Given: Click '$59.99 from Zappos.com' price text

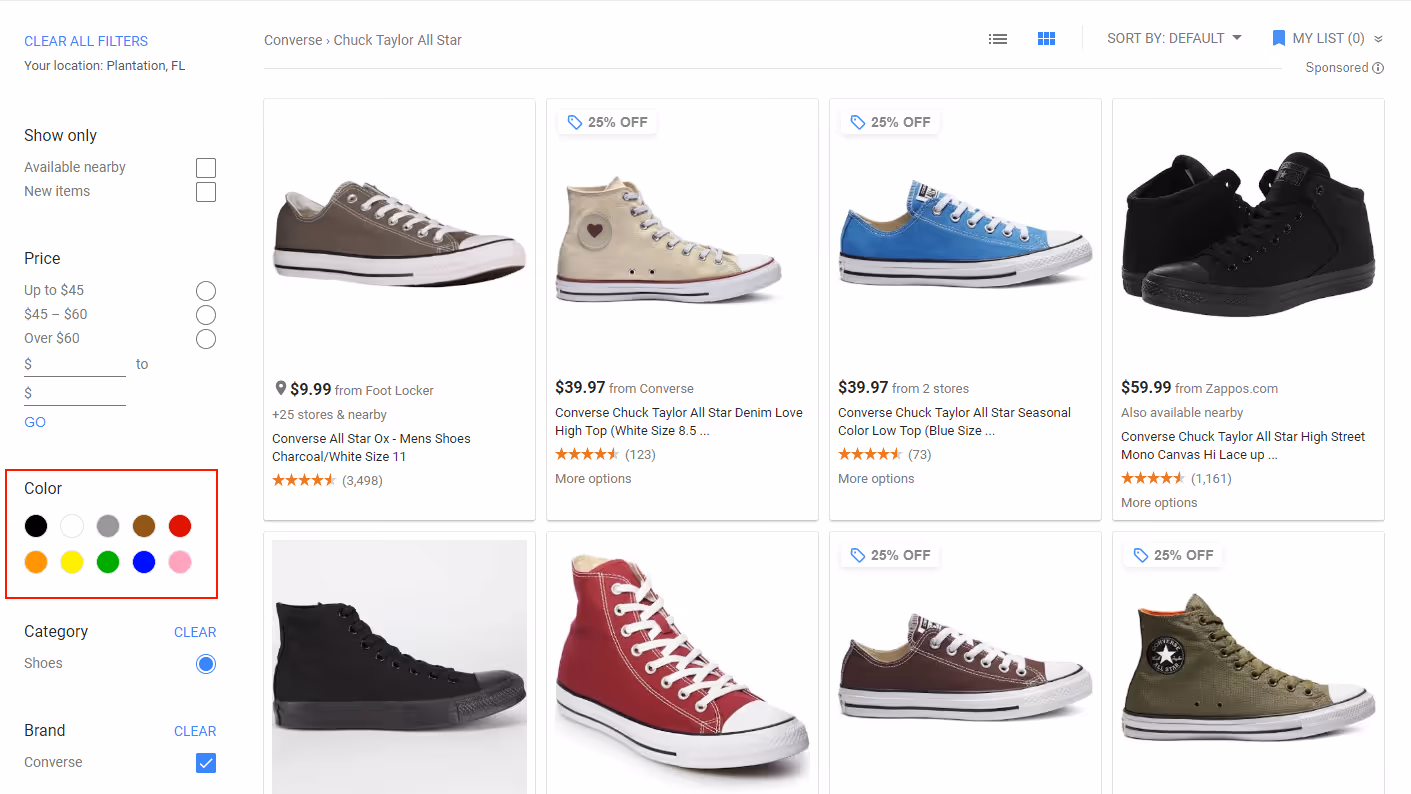Looking at the screenshot, I should tap(1200, 388).
